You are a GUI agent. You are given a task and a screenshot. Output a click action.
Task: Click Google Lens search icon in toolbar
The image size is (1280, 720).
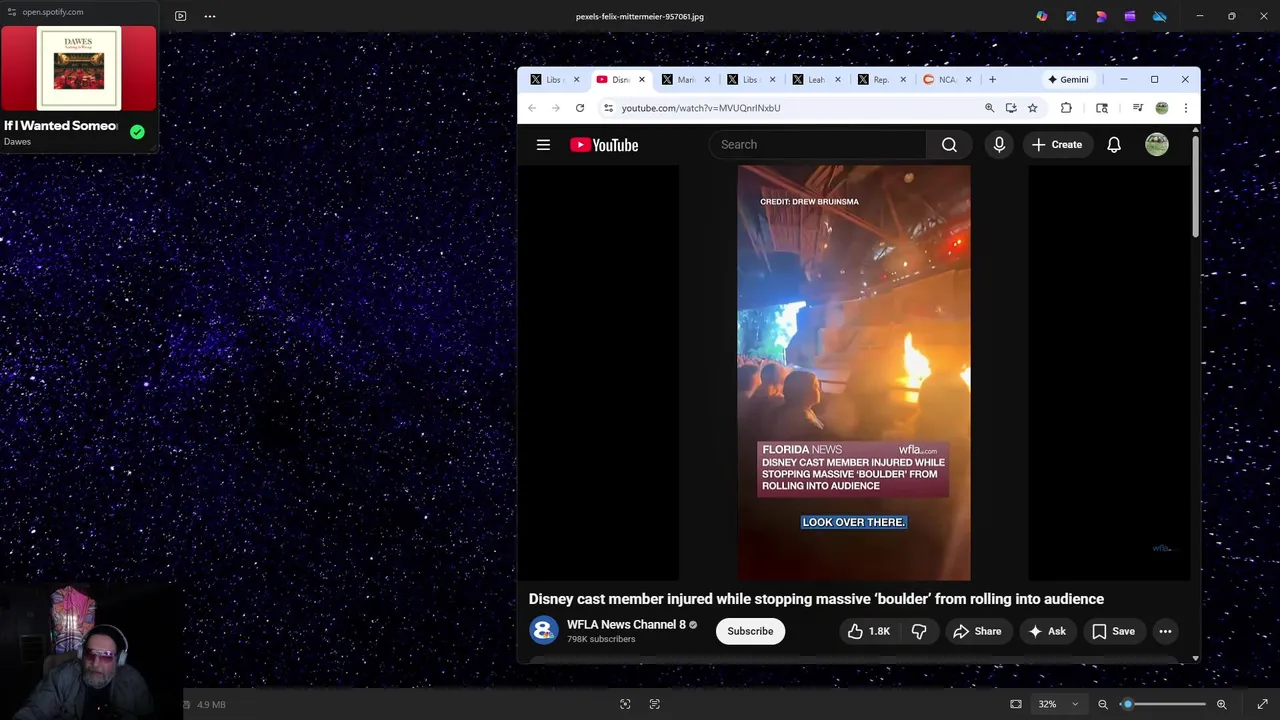click(x=1102, y=108)
